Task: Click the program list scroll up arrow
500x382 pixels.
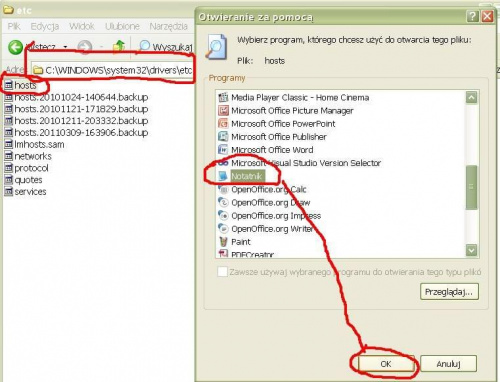Action: point(471,97)
